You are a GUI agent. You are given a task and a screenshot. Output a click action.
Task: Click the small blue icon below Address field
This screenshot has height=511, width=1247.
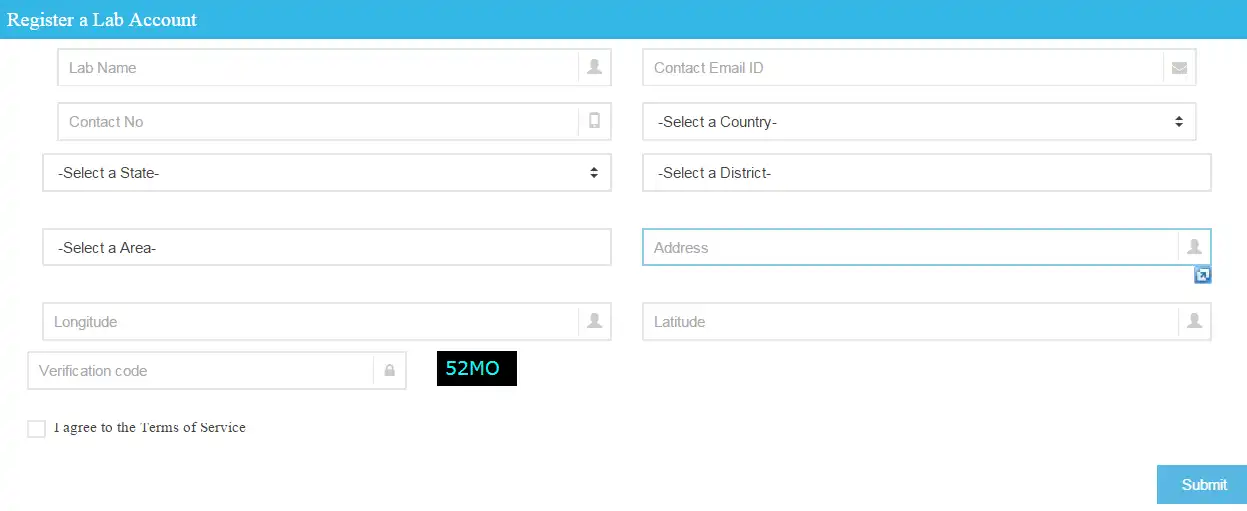(x=1203, y=275)
